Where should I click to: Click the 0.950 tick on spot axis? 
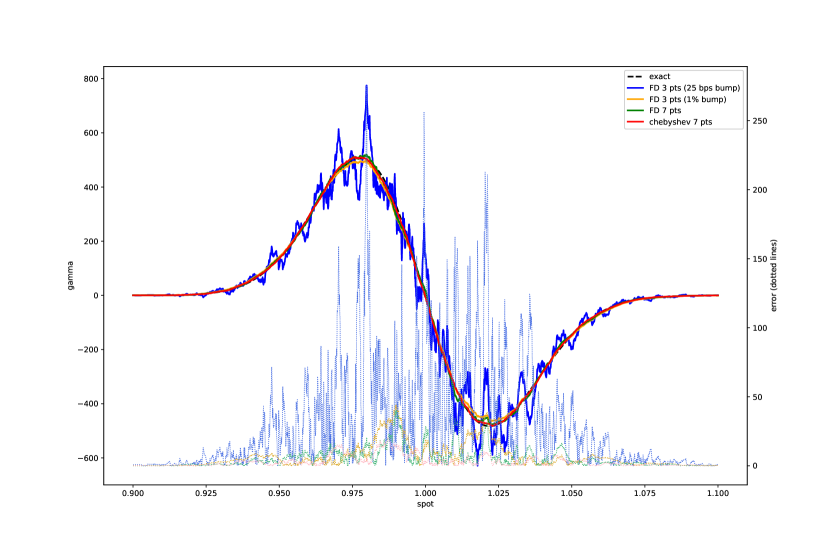tap(279, 493)
